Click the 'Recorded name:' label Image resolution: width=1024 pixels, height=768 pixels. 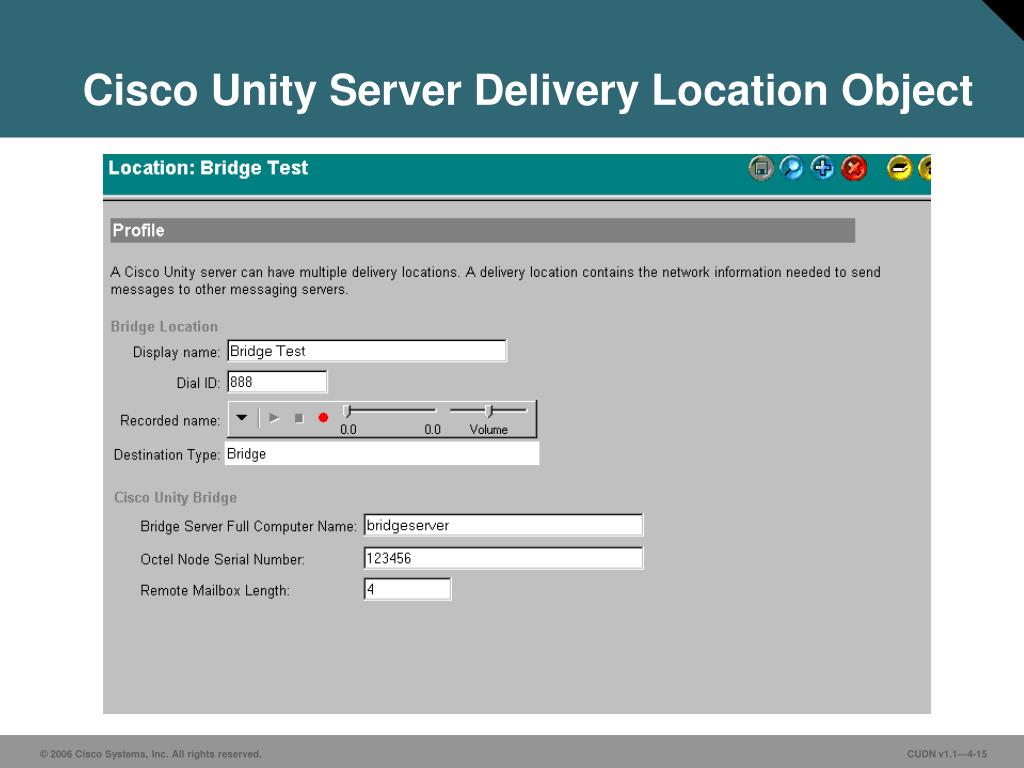pos(170,421)
